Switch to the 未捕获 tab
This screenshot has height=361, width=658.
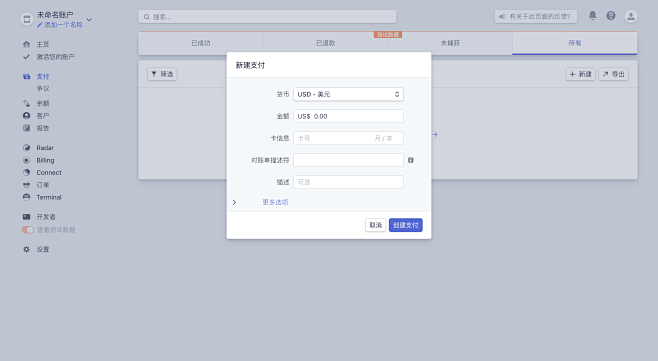(450, 43)
